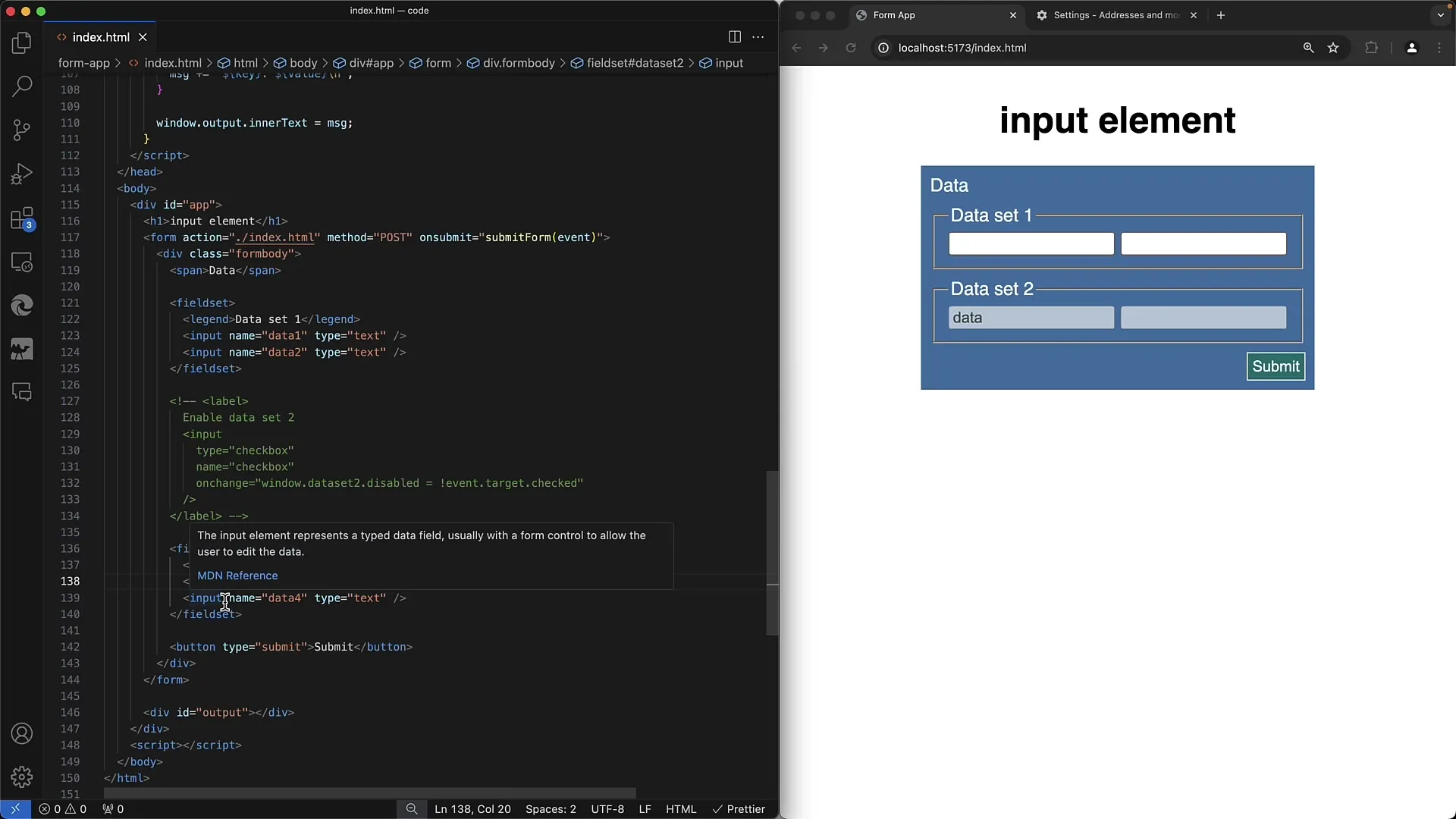Open the Remote Explorer view
The width and height of the screenshot is (1456, 819).
tap(22, 262)
